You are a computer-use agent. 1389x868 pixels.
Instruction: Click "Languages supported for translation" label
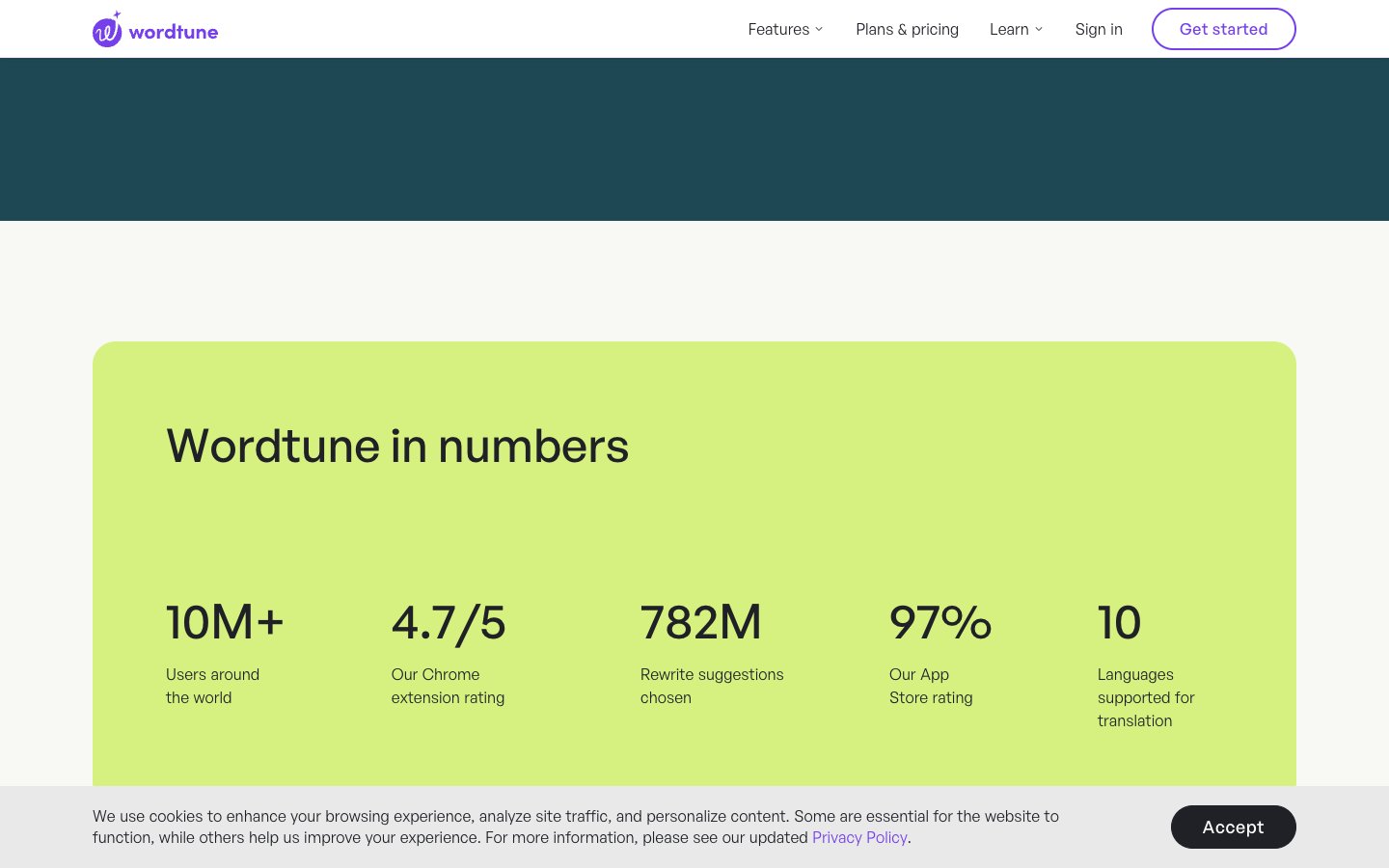[x=1145, y=697]
